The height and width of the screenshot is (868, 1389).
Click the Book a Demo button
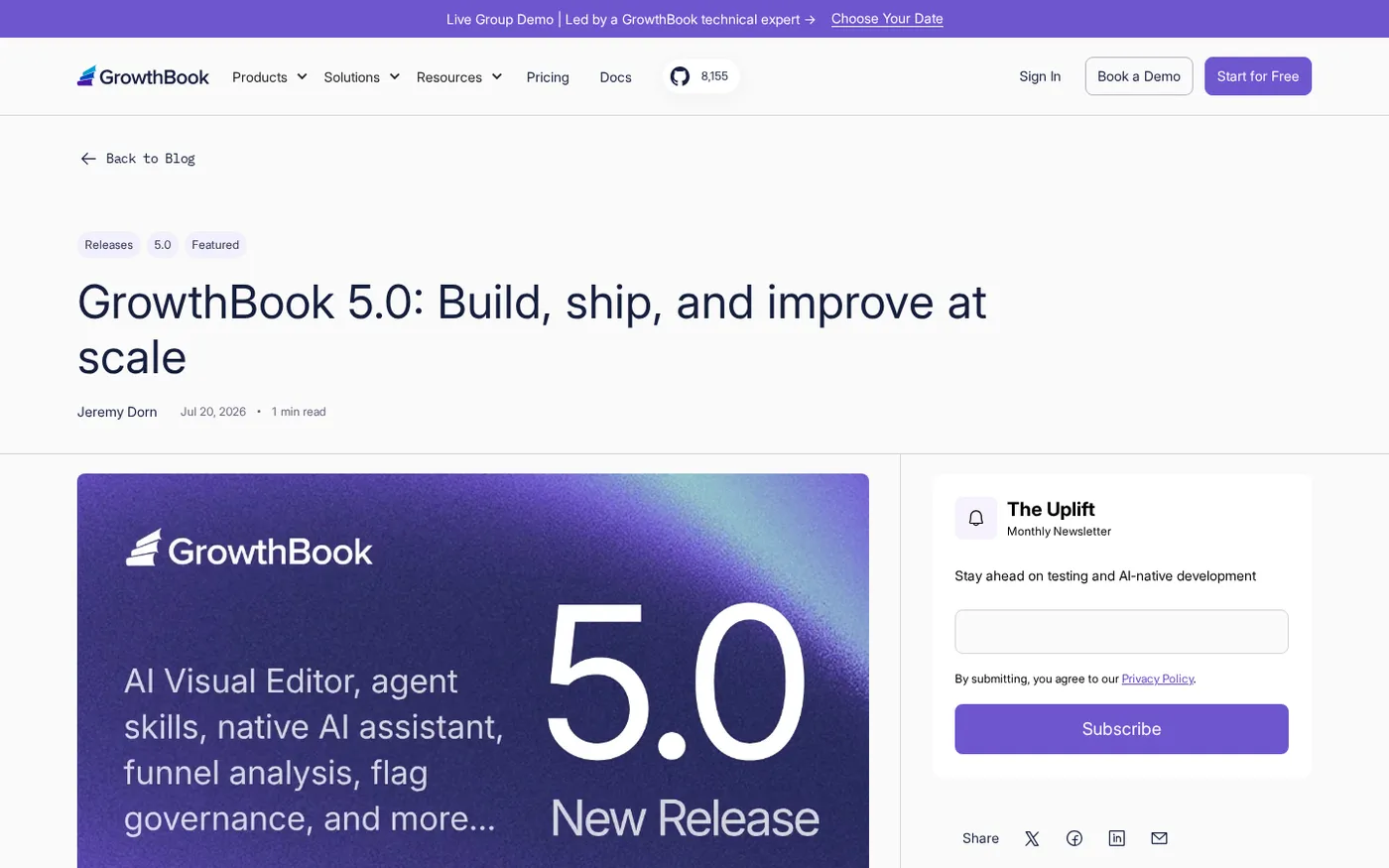point(1139,76)
